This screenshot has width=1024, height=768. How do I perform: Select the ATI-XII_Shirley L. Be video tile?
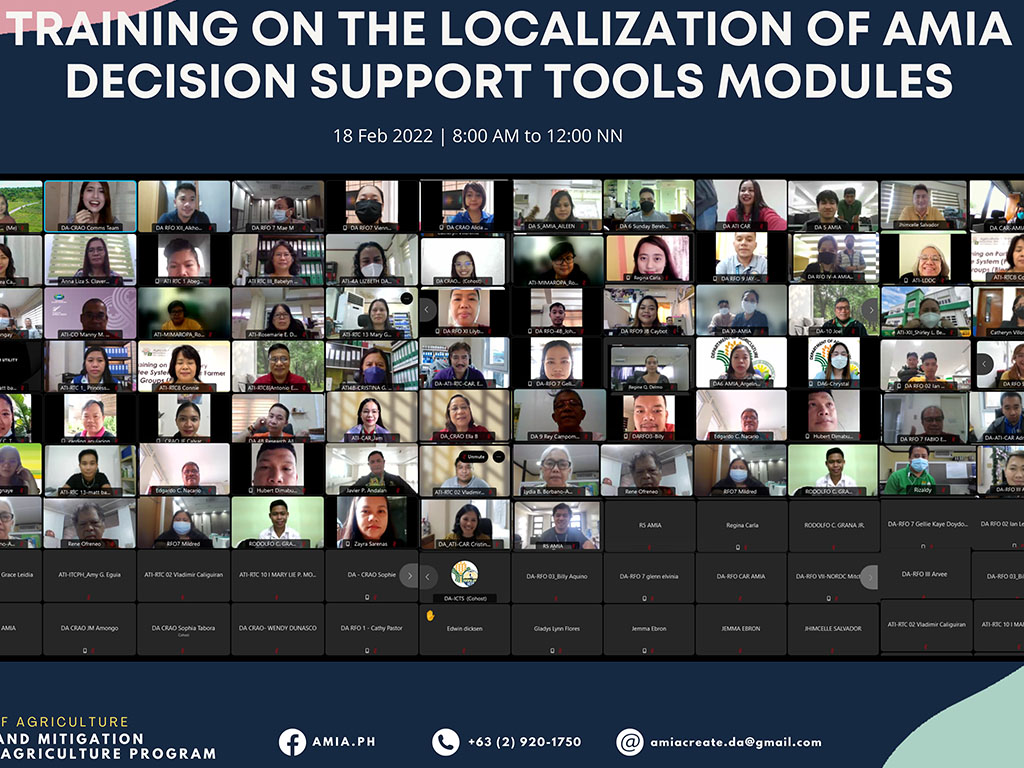point(926,311)
